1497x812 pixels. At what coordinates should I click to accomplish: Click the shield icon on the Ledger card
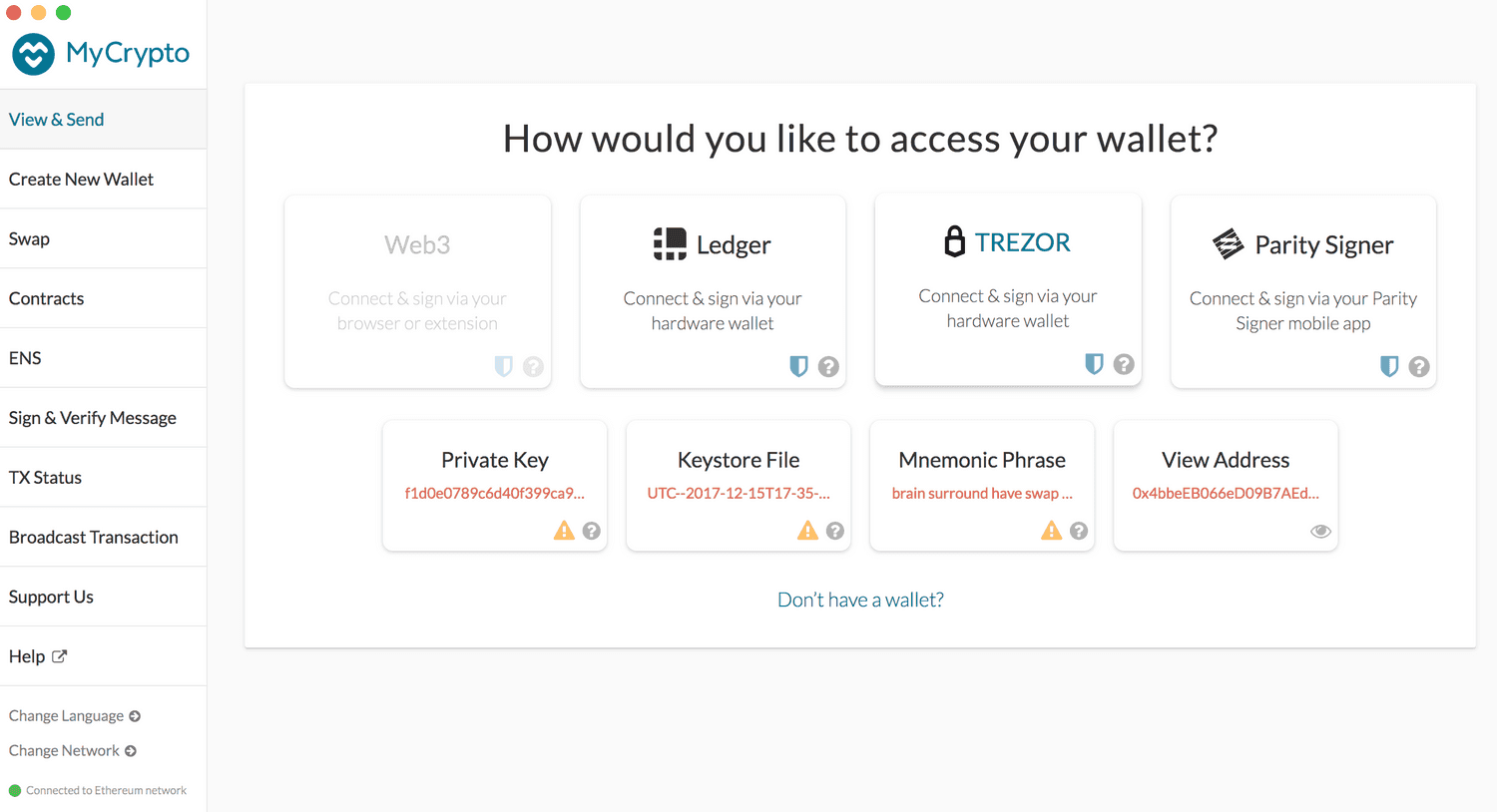(798, 366)
